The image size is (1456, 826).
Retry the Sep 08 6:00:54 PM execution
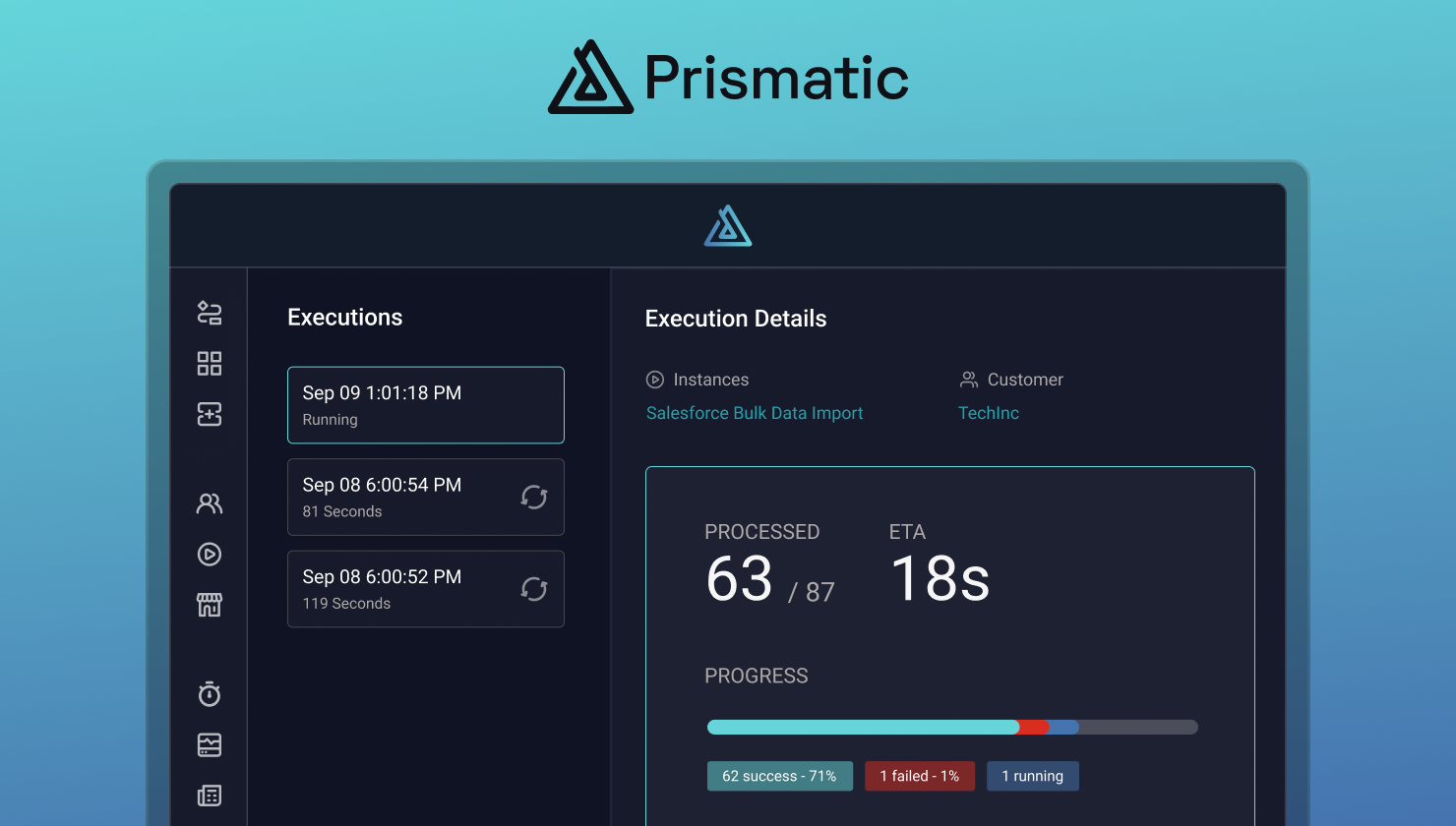point(534,498)
